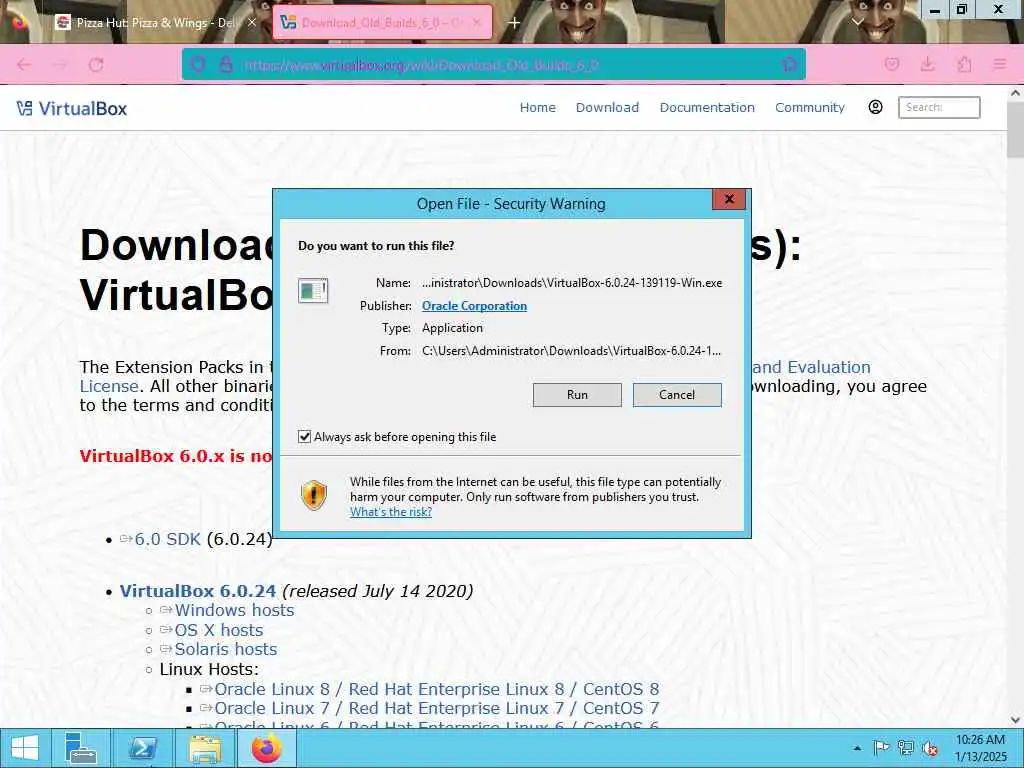Open the OS X hosts download link
The height and width of the screenshot is (768, 1024).
tap(219, 630)
